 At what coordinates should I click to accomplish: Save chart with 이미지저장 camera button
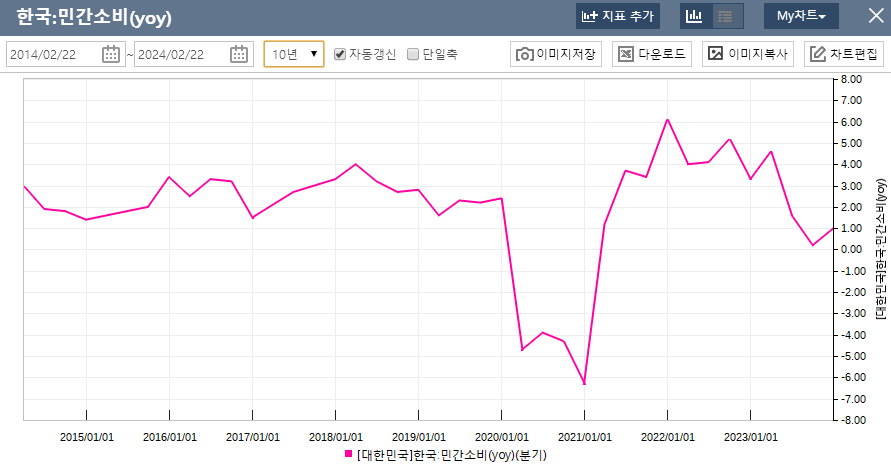(556, 54)
